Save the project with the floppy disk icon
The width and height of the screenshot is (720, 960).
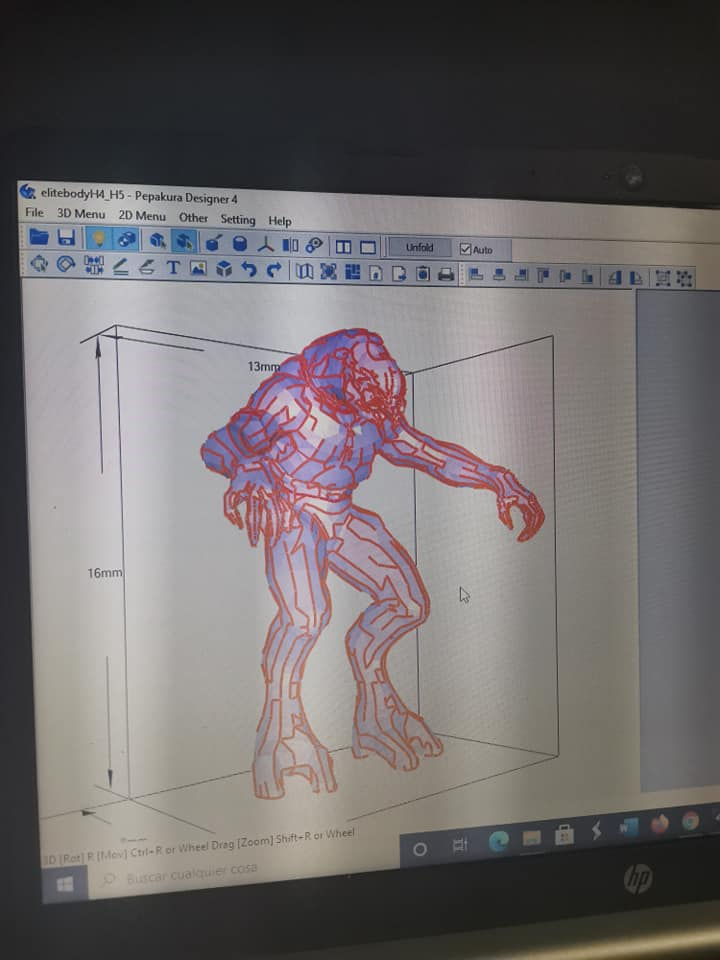[66, 238]
